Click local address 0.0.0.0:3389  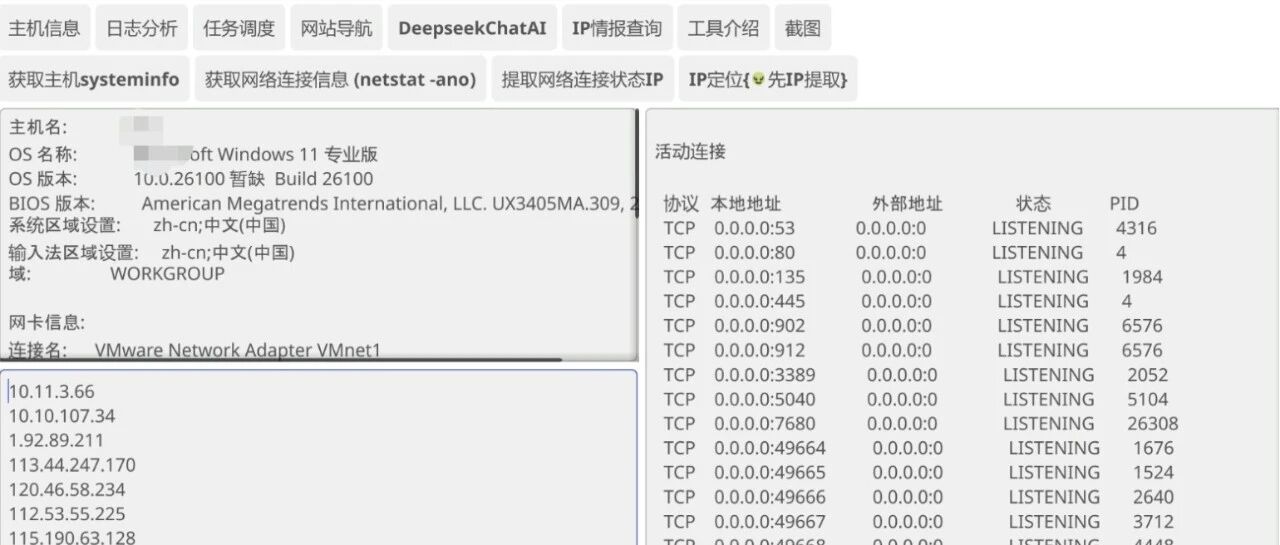coord(765,375)
